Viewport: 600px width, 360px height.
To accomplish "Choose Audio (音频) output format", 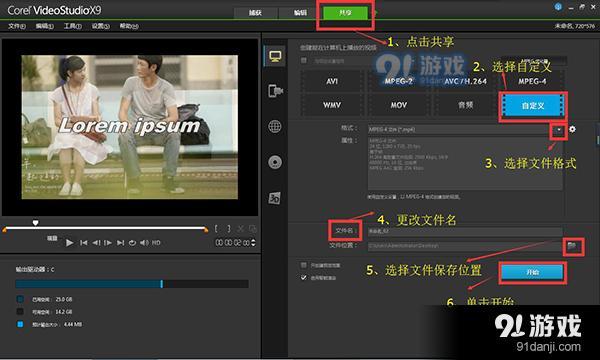I will click(465, 105).
